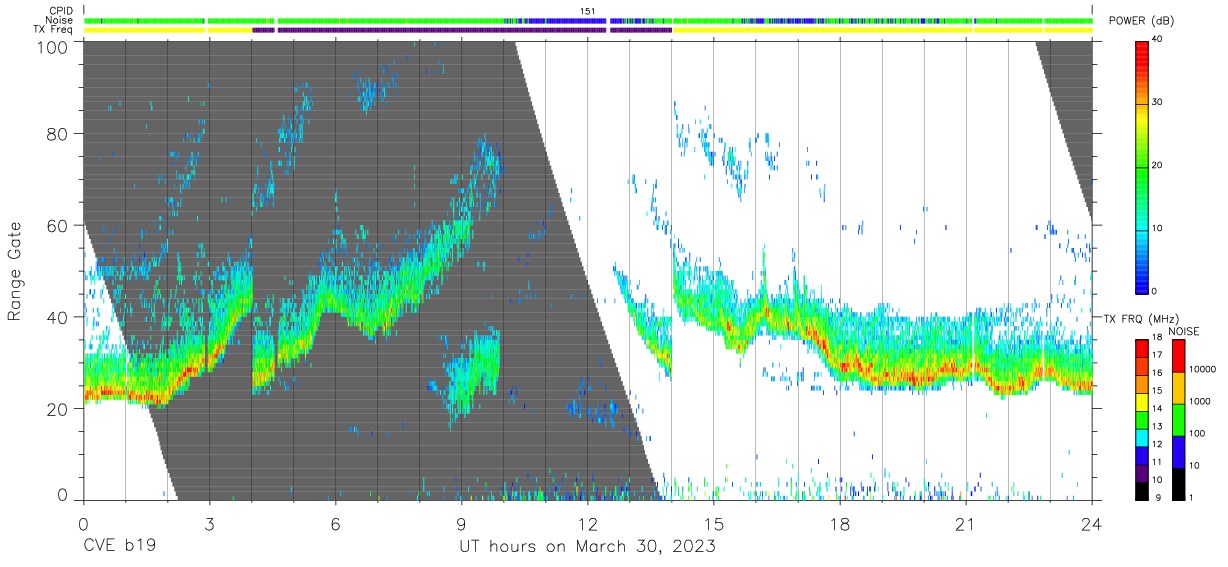This screenshot has height=567, width=1228.
Task: Click the yellow TX FRQ legend block
Action: tap(1142, 402)
